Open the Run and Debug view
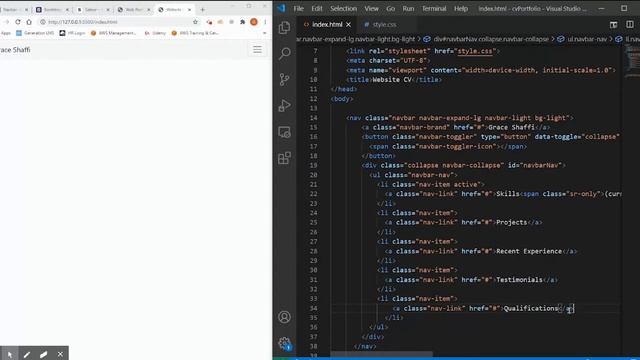Viewport: 640px width, 360px height. point(284,105)
